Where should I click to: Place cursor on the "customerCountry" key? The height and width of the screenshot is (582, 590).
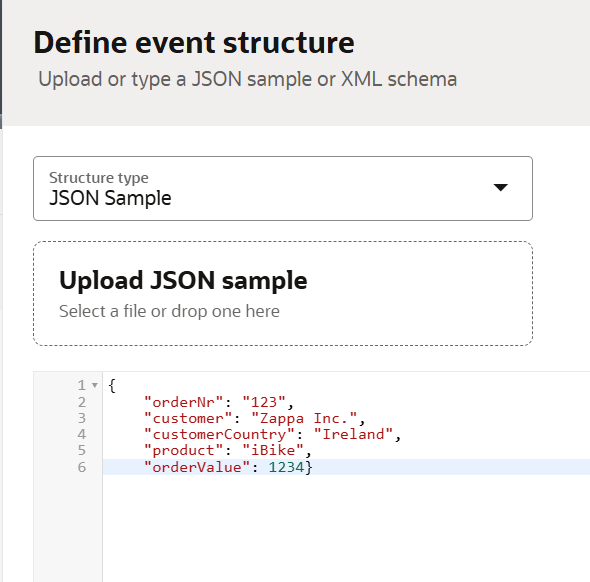click(x=219, y=435)
